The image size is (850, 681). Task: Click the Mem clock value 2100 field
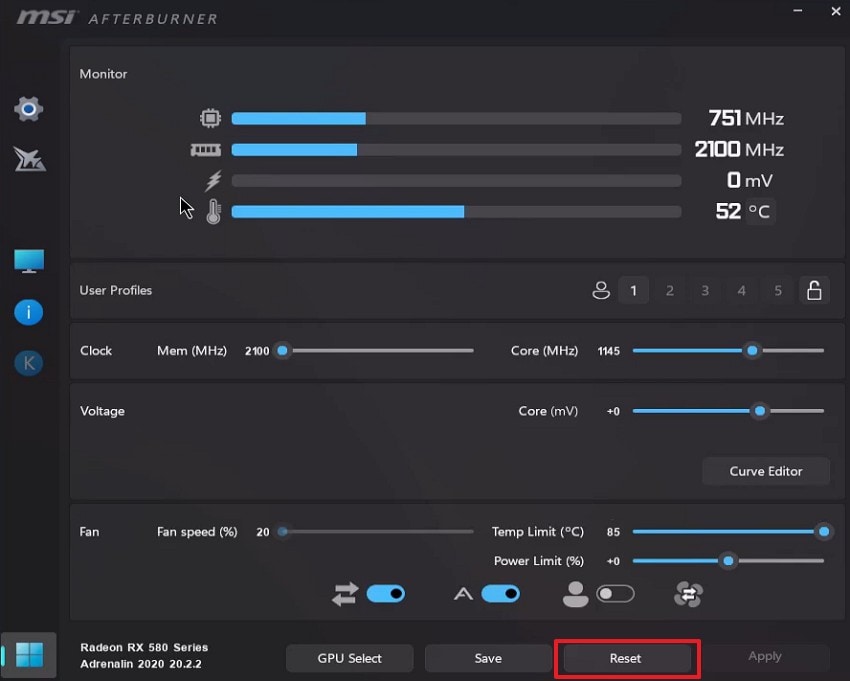point(257,351)
